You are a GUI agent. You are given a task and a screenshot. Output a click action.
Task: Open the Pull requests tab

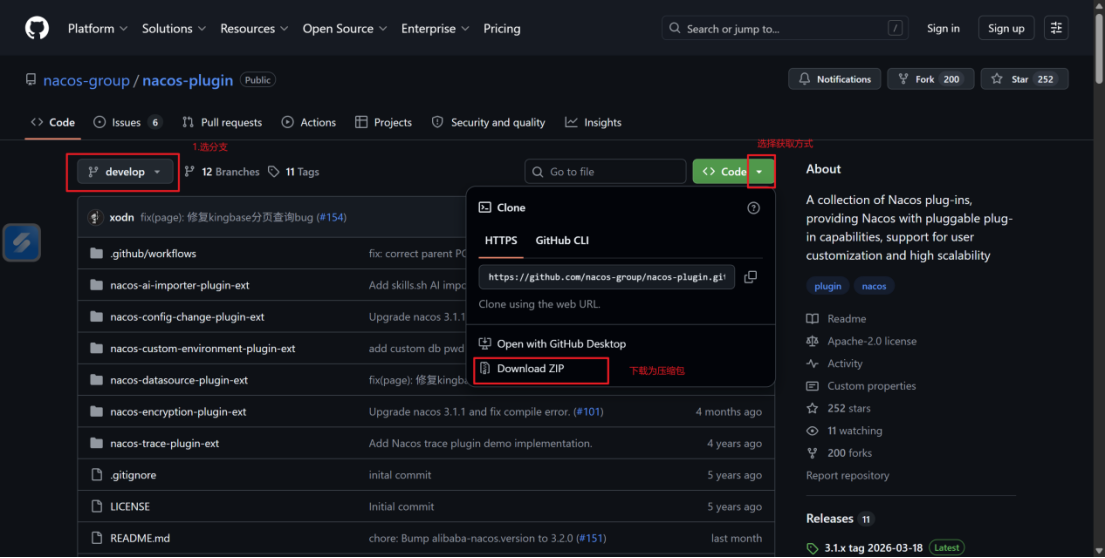[222, 123]
